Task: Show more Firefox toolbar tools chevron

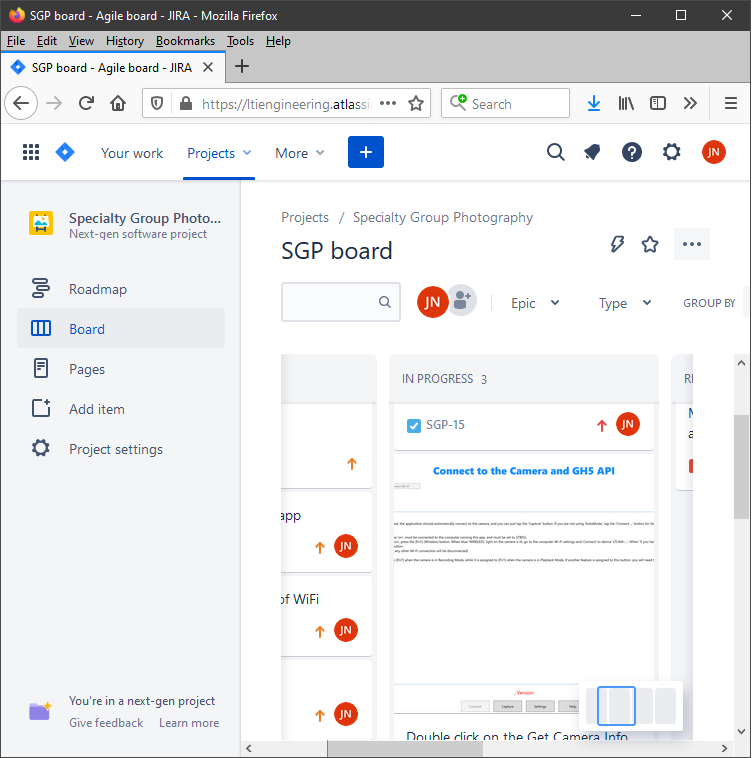Action: [690, 103]
